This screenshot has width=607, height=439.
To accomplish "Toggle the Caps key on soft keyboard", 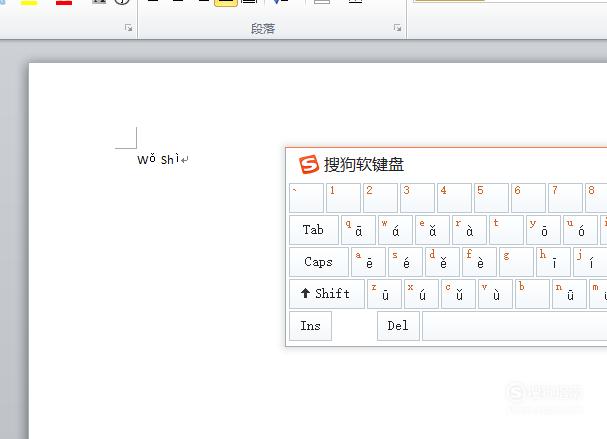I will click(319, 262).
